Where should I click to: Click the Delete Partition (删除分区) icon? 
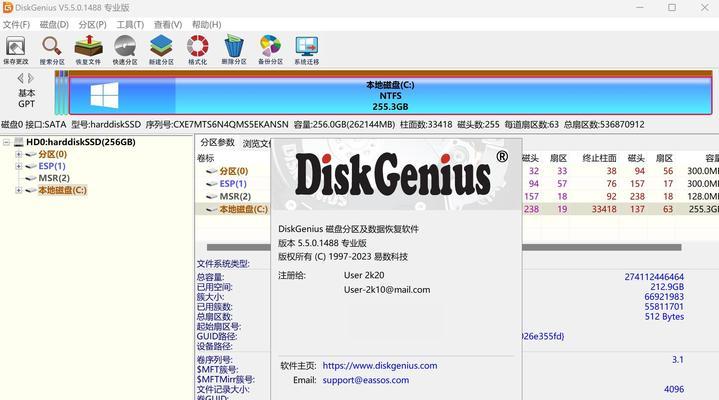234,50
